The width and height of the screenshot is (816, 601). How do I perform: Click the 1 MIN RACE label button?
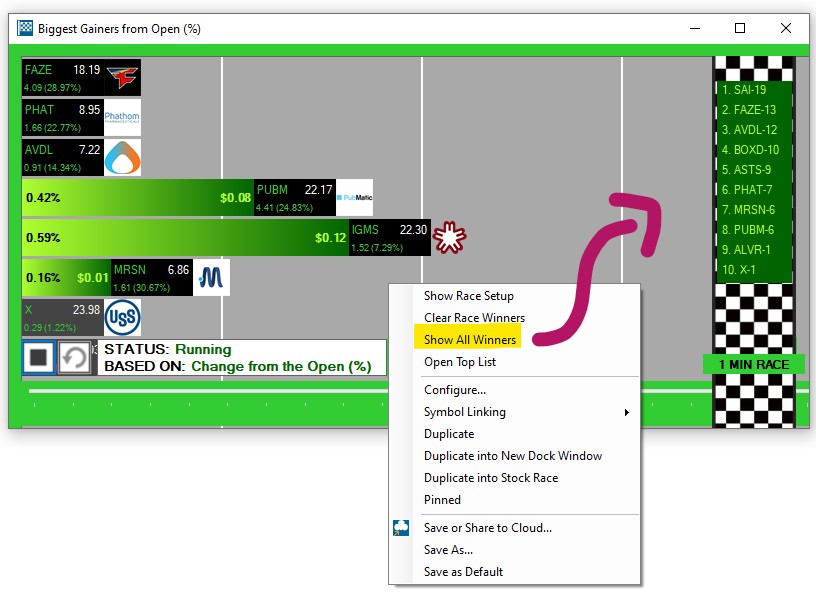click(754, 364)
